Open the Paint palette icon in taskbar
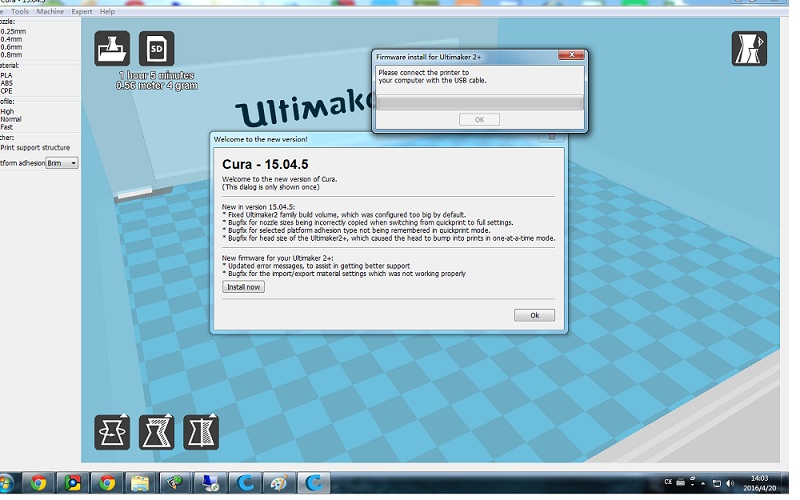The width and height of the screenshot is (800, 500). coord(279,483)
